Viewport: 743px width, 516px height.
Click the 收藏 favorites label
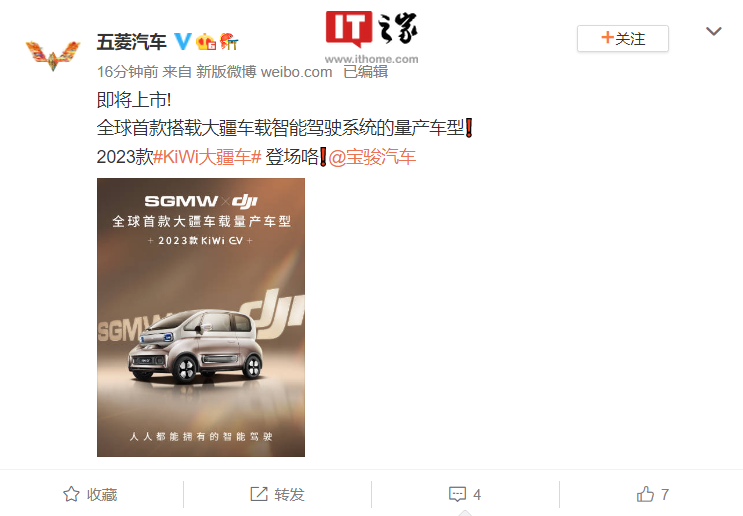(x=102, y=495)
